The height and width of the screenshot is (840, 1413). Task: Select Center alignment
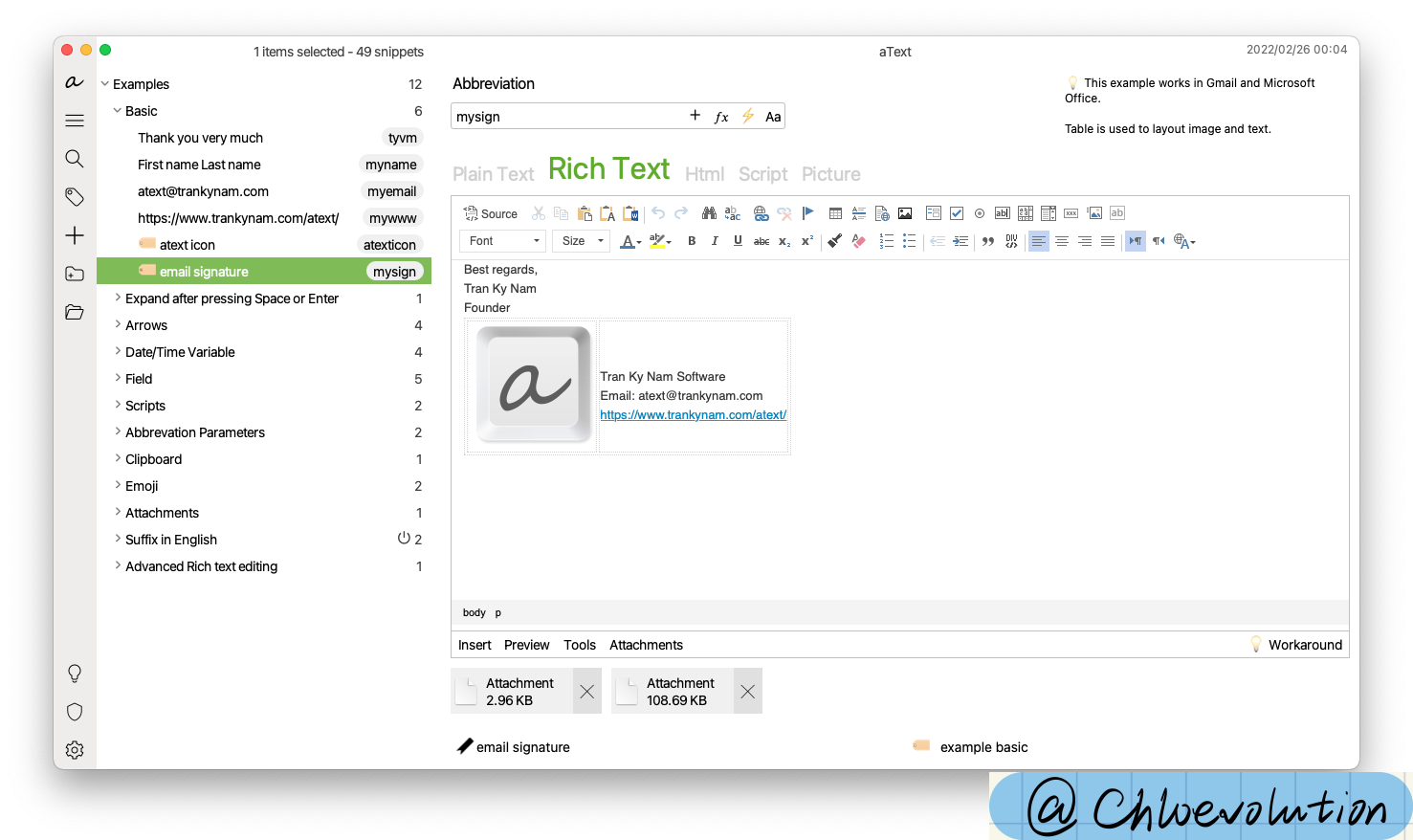coord(1062,241)
